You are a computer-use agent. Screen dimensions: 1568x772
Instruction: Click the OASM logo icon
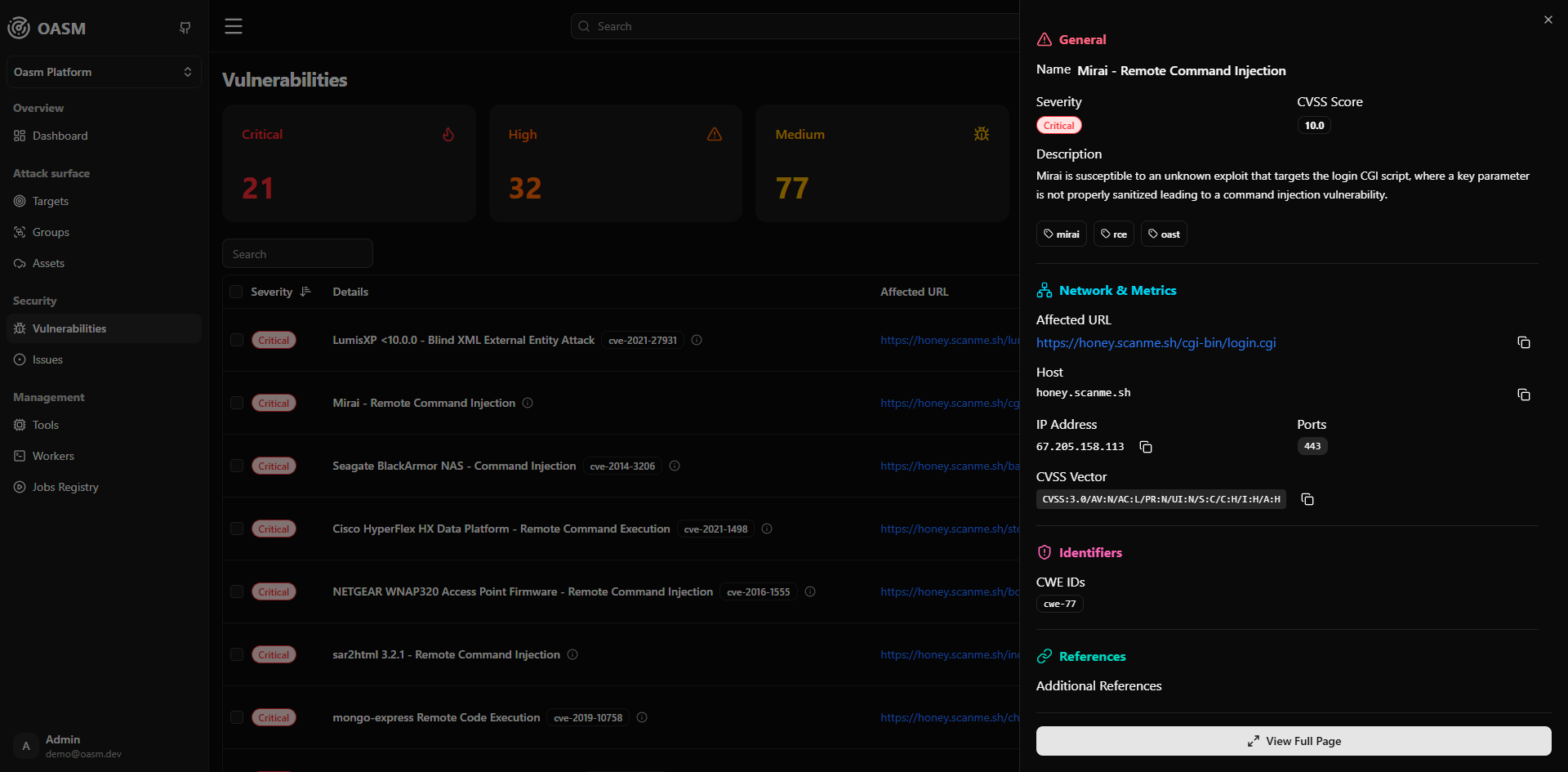pyautogui.click(x=19, y=28)
